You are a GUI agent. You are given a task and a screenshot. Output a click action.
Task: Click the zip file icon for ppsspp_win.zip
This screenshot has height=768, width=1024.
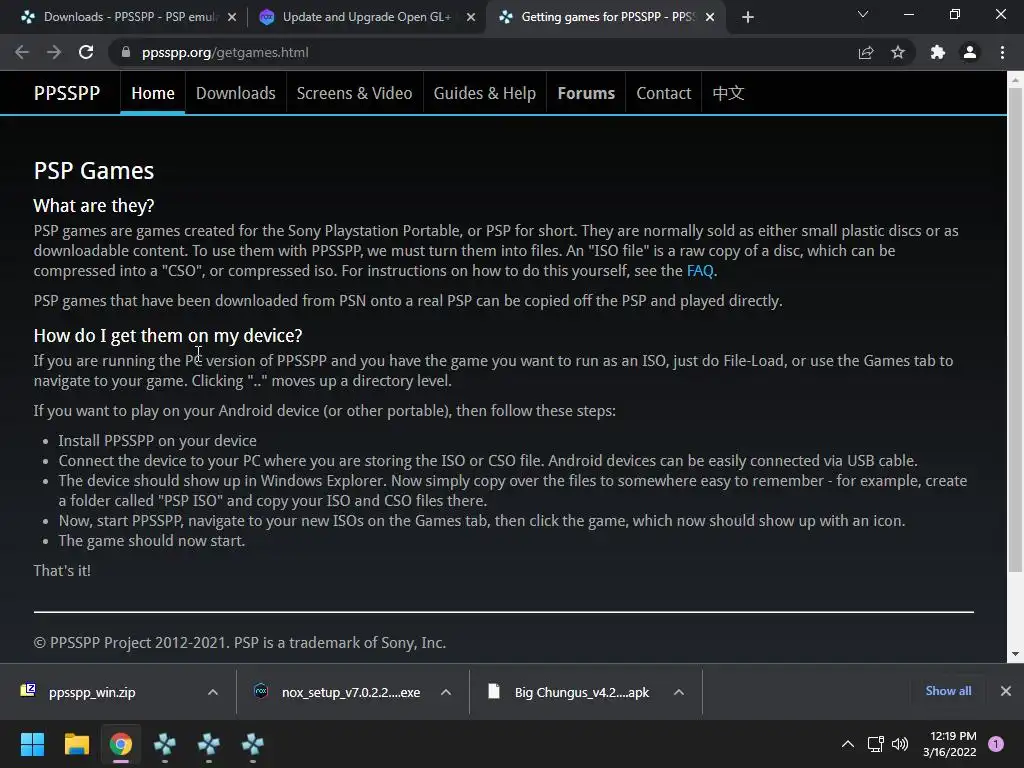(x=28, y=690)
